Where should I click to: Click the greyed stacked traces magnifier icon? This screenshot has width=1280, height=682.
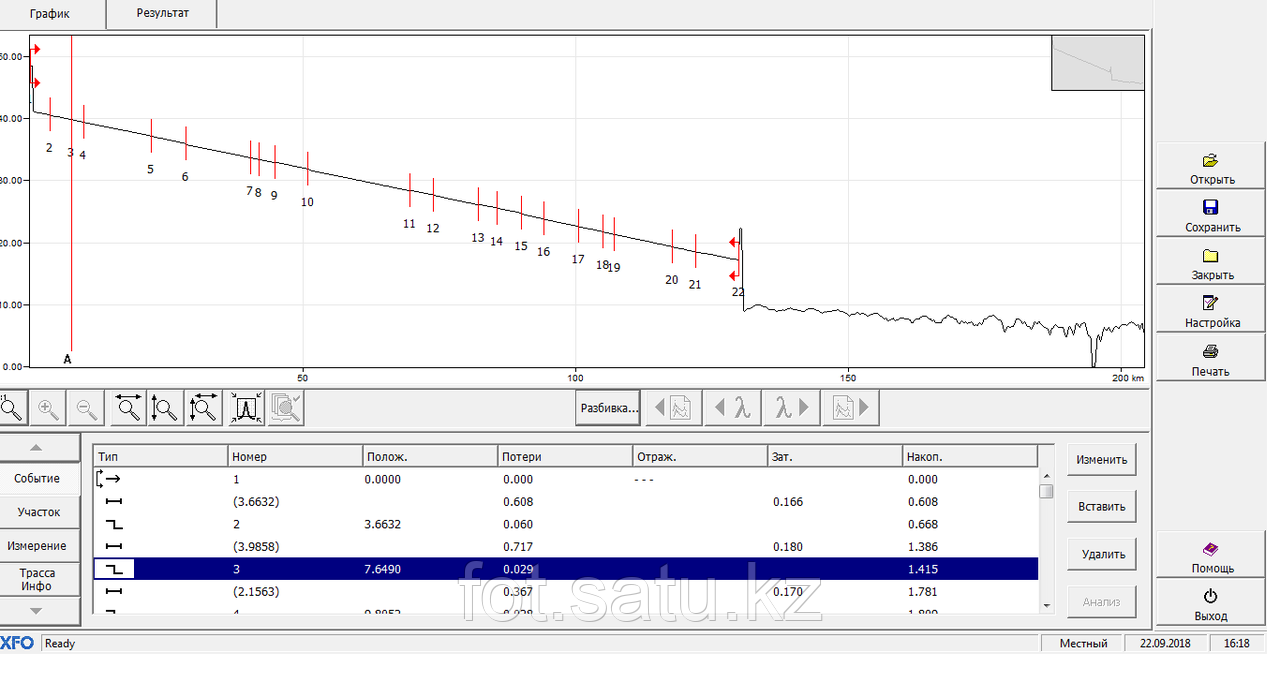coord(286,408)
